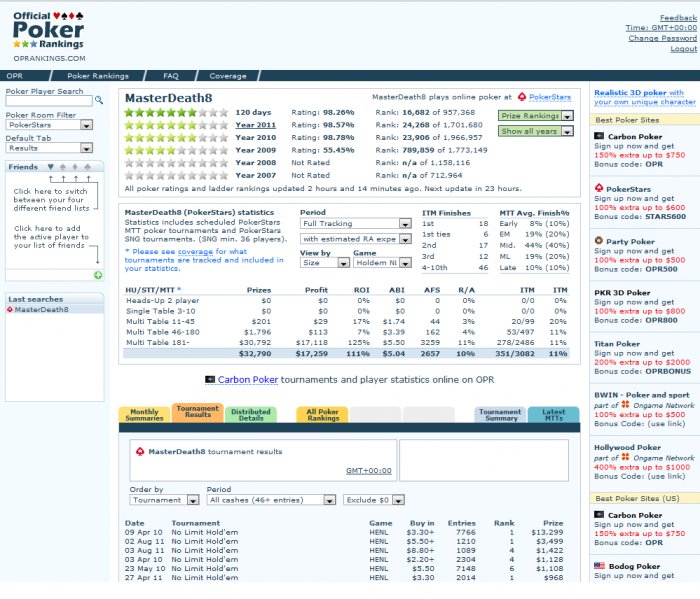
Task: Open the Prize Rankings dropdown
Action: tap(536, 116)
